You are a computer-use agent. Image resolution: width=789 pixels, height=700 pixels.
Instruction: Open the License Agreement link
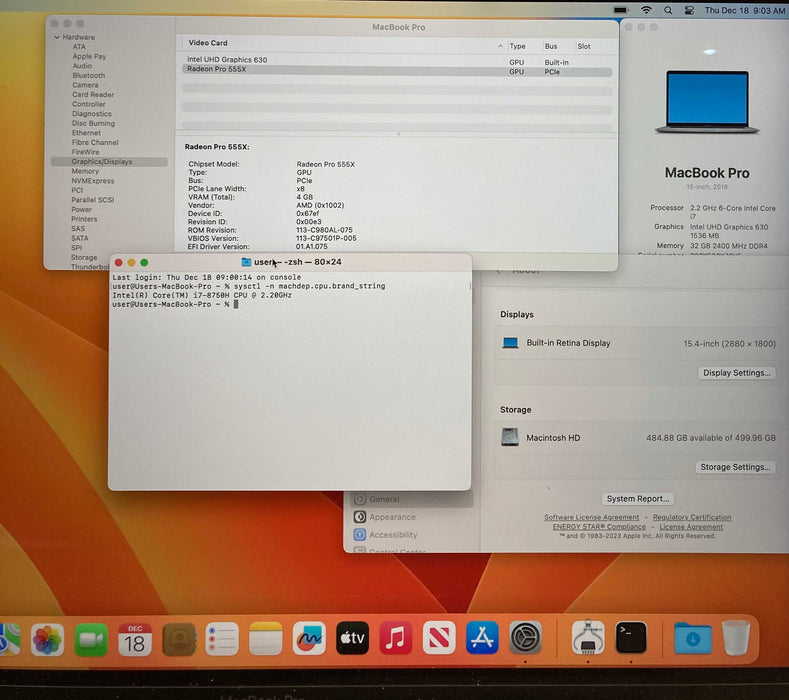[691, 527]
